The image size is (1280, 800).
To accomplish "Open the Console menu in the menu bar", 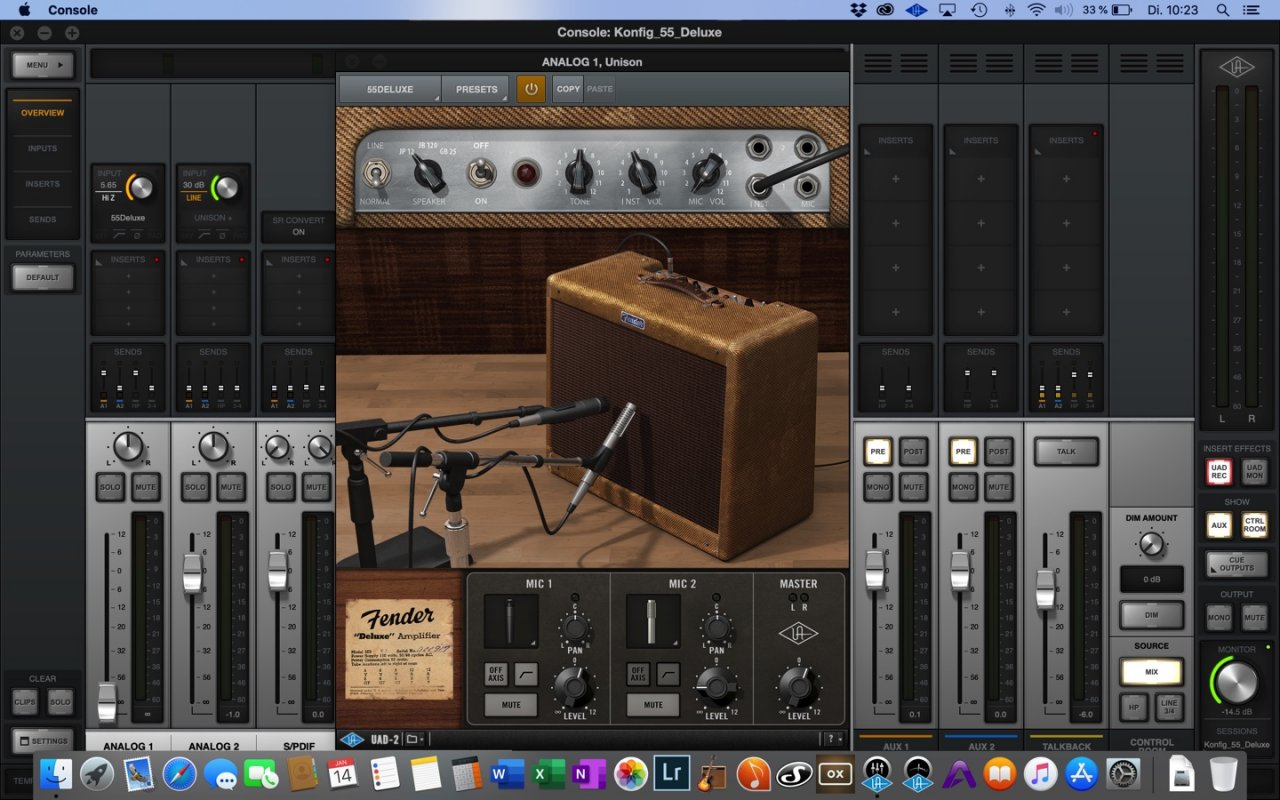I will [73, 10].
